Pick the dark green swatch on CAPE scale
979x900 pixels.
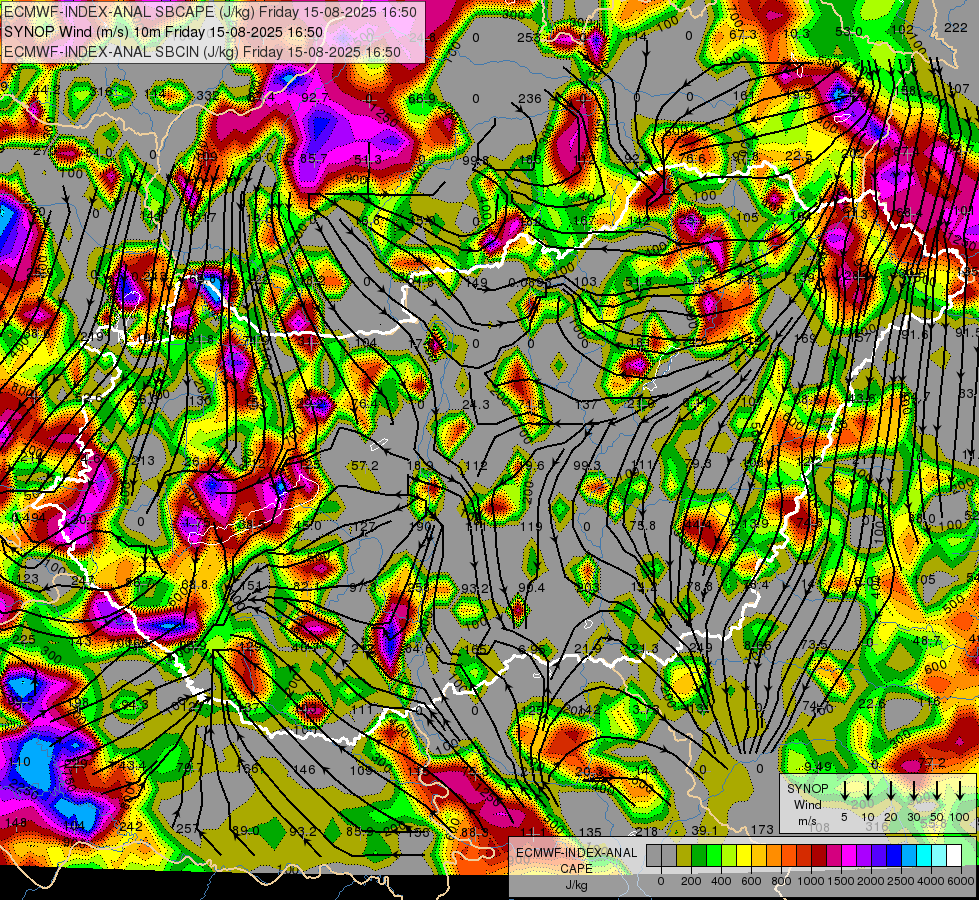(x=699, y=856)
